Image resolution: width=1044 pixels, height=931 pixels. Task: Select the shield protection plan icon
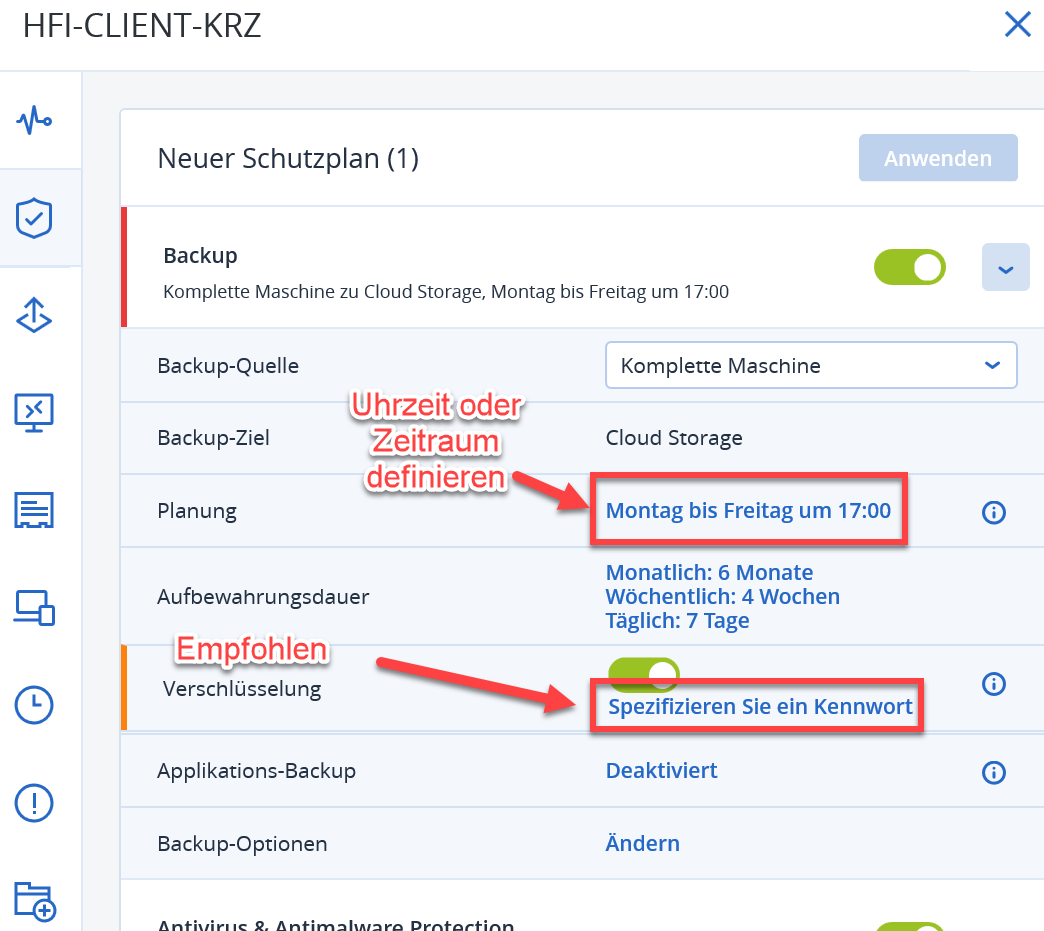(34, 218)
